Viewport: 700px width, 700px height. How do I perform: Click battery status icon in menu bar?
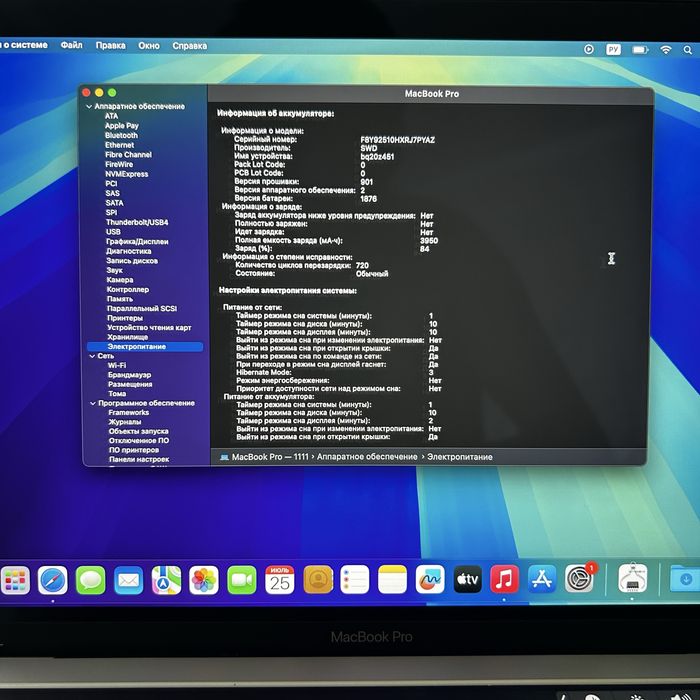pos(640,50)
